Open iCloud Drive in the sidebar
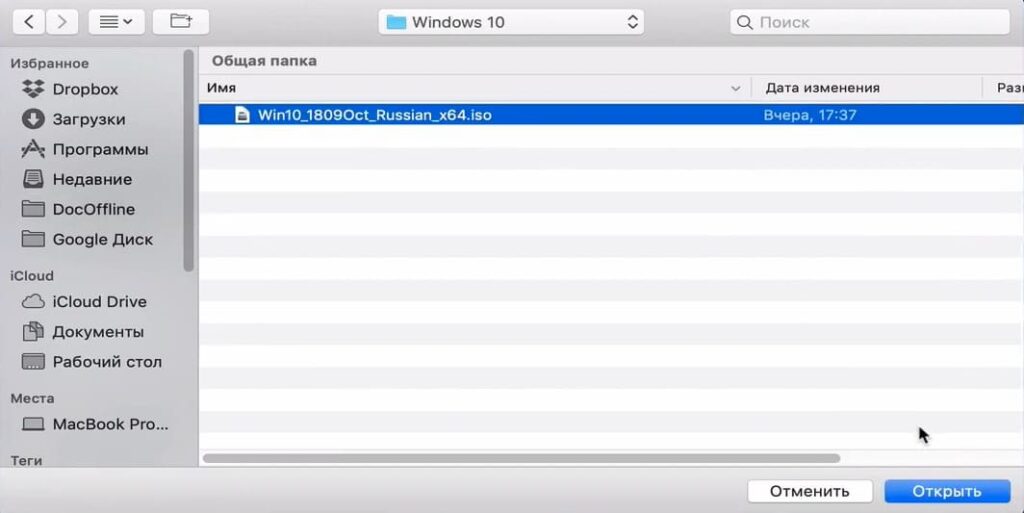The height and width of the screenshot is (513, 1024). [x=84, y=302]
